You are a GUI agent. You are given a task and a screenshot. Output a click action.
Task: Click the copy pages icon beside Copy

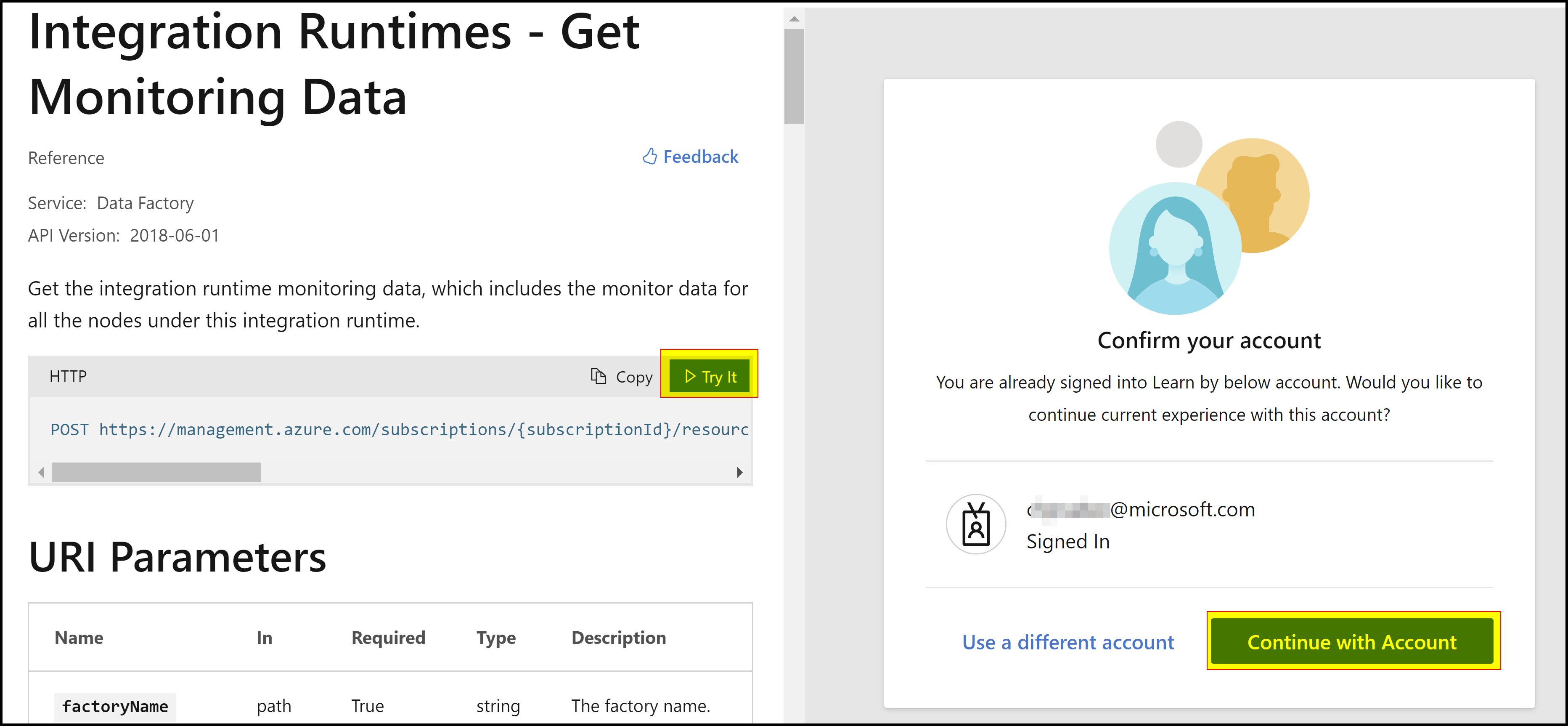(599, 376)
